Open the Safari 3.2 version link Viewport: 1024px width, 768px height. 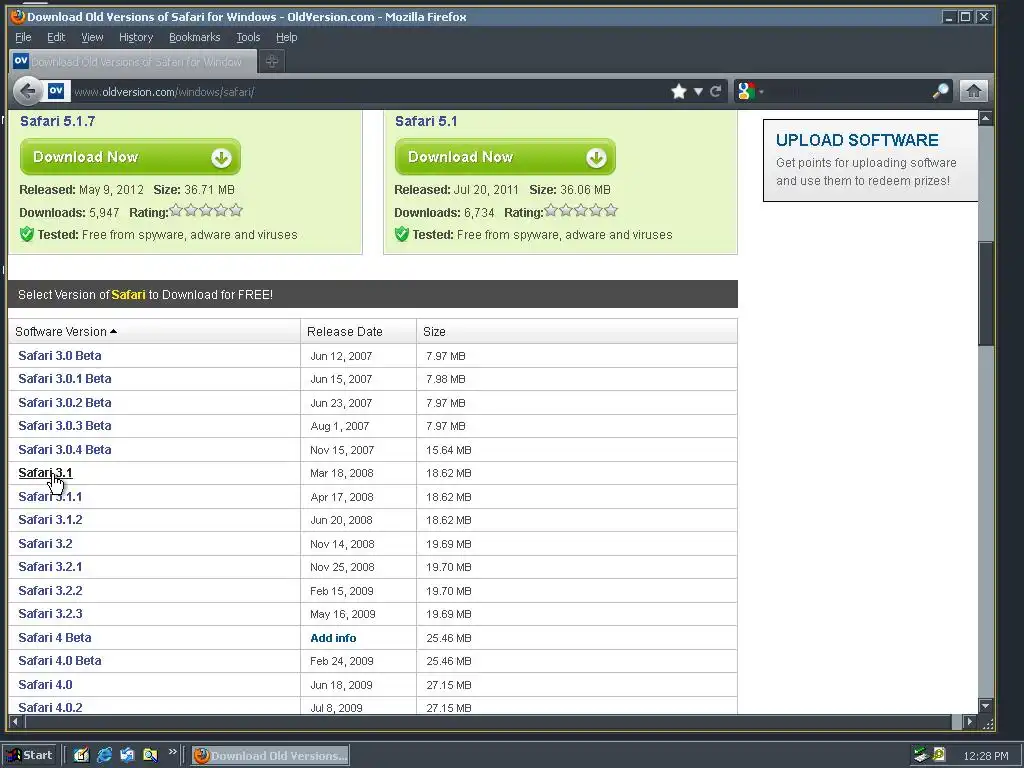click(45, 544)
